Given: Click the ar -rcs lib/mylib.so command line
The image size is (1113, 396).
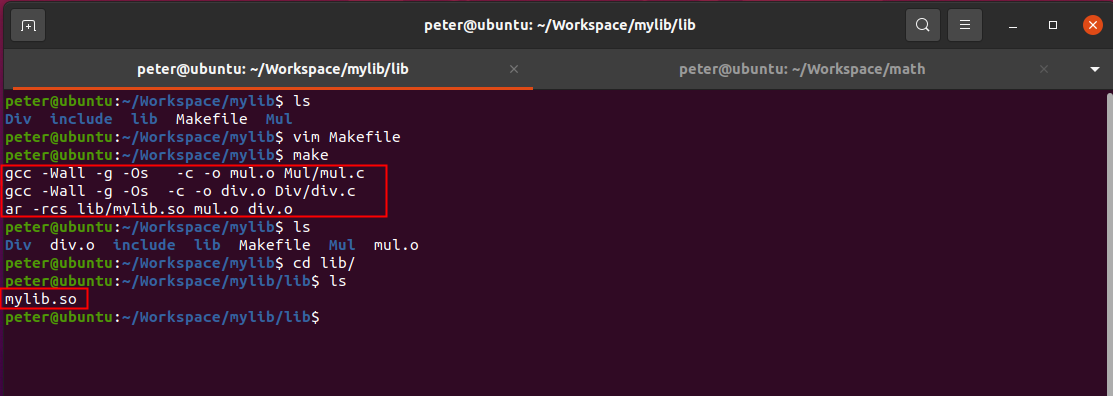Looking at the screenshot, I should click(149, 209).
